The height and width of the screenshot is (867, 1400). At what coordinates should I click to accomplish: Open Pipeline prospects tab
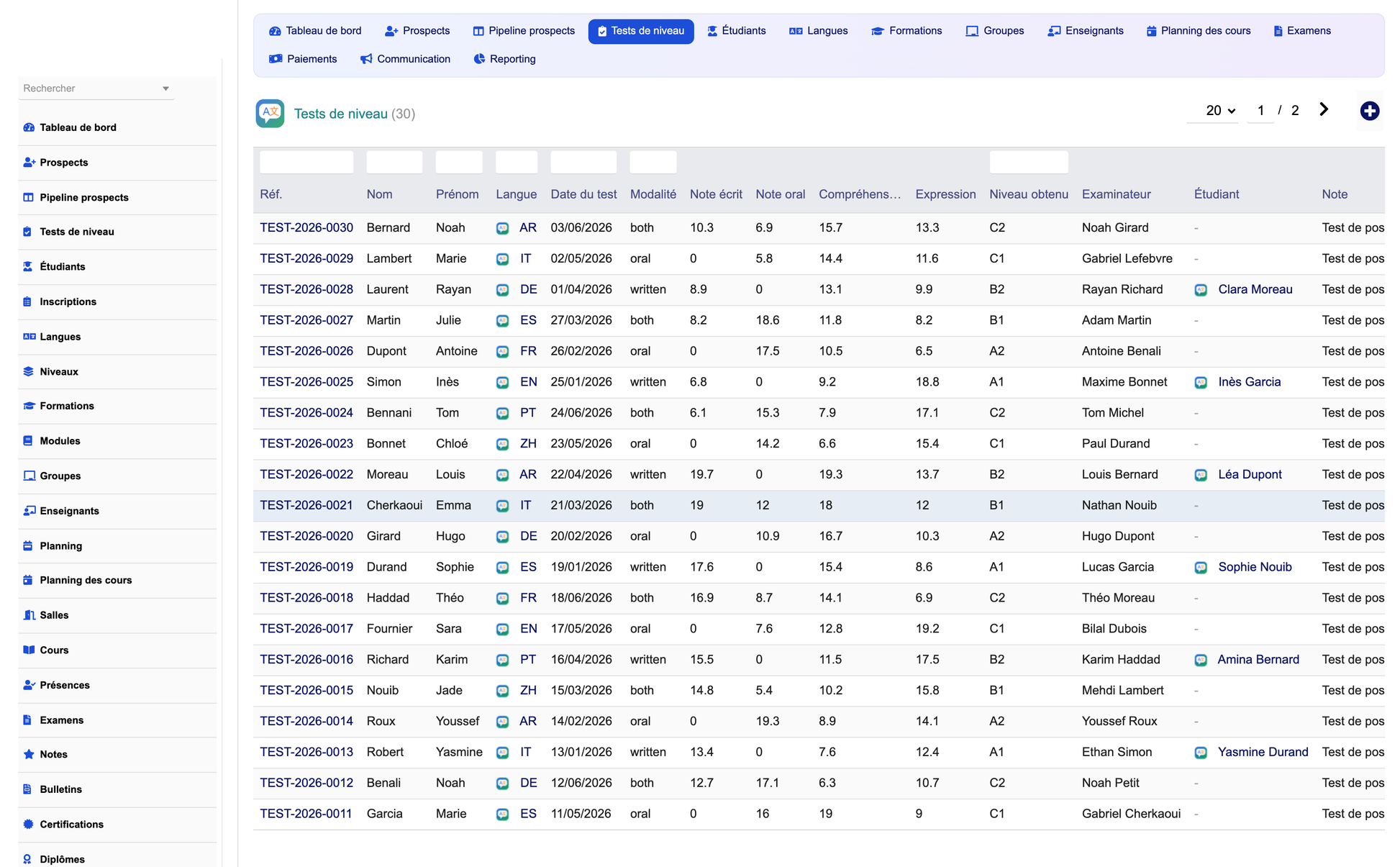tap(524, 31)
